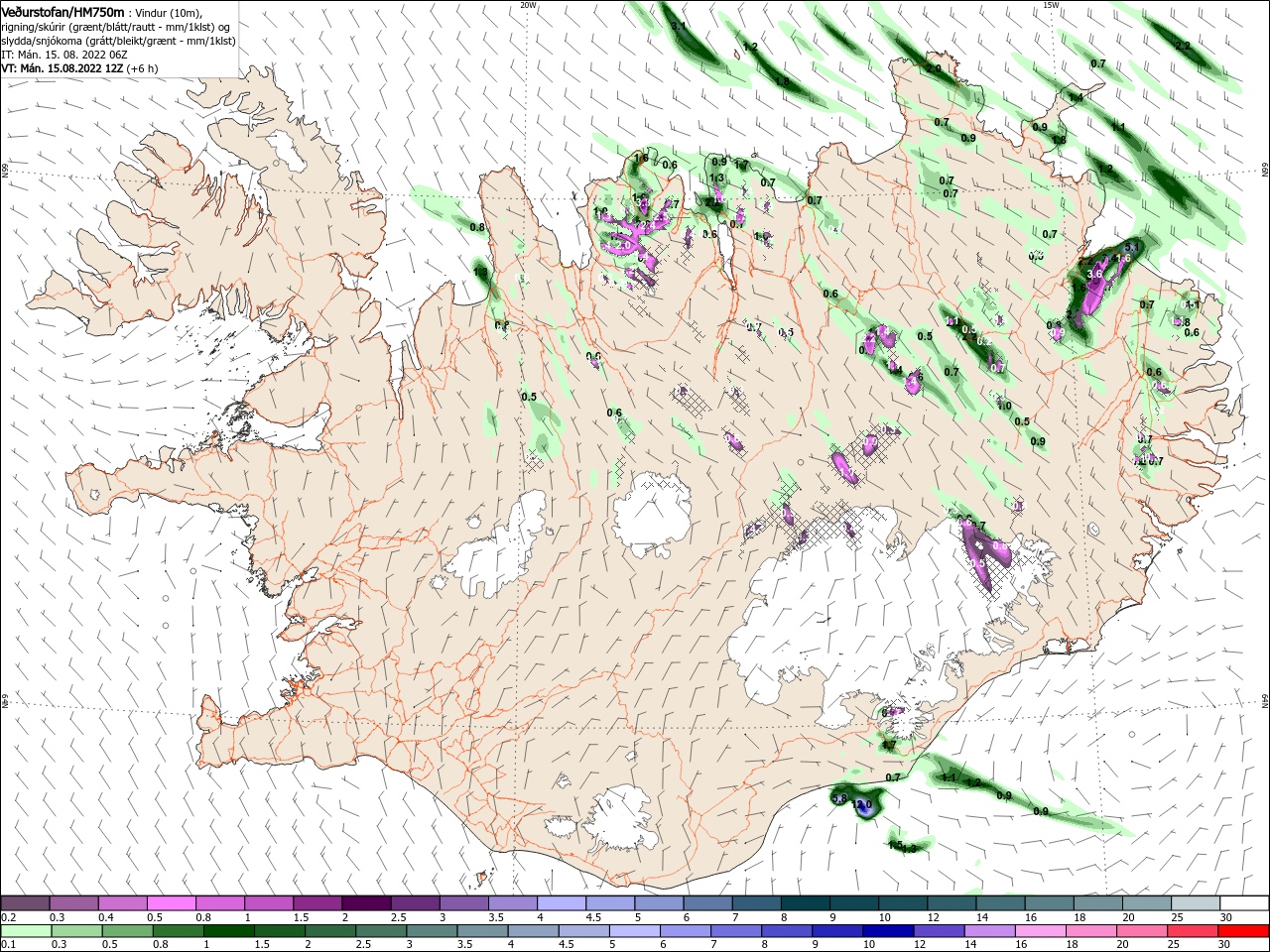
Task: Click the bright pink 0.5–0.8 snow legend swatch
Action: click(171, 903)
